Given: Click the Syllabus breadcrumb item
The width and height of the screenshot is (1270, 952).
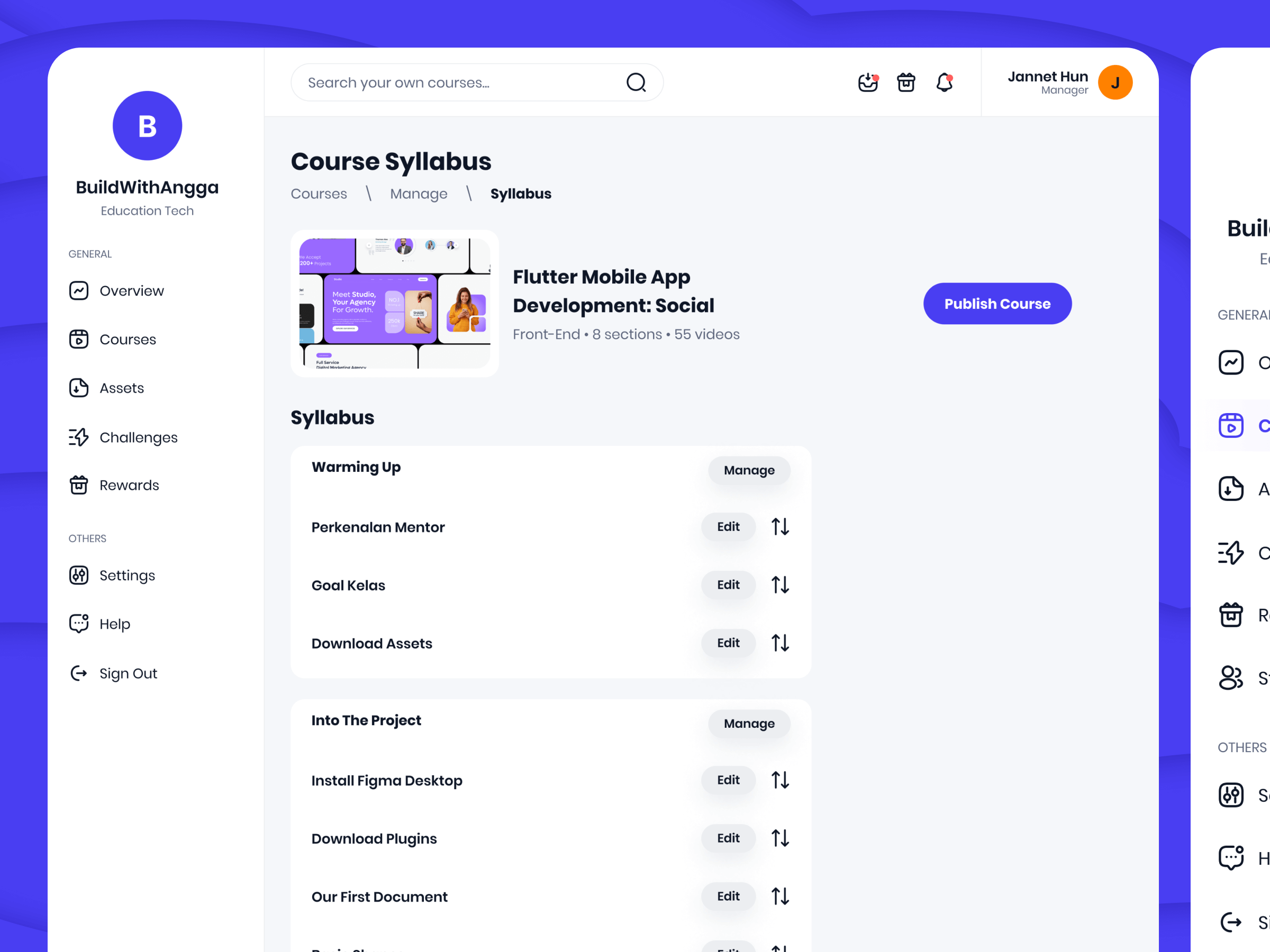Looking at the screenshot, I should pos(521,194).
